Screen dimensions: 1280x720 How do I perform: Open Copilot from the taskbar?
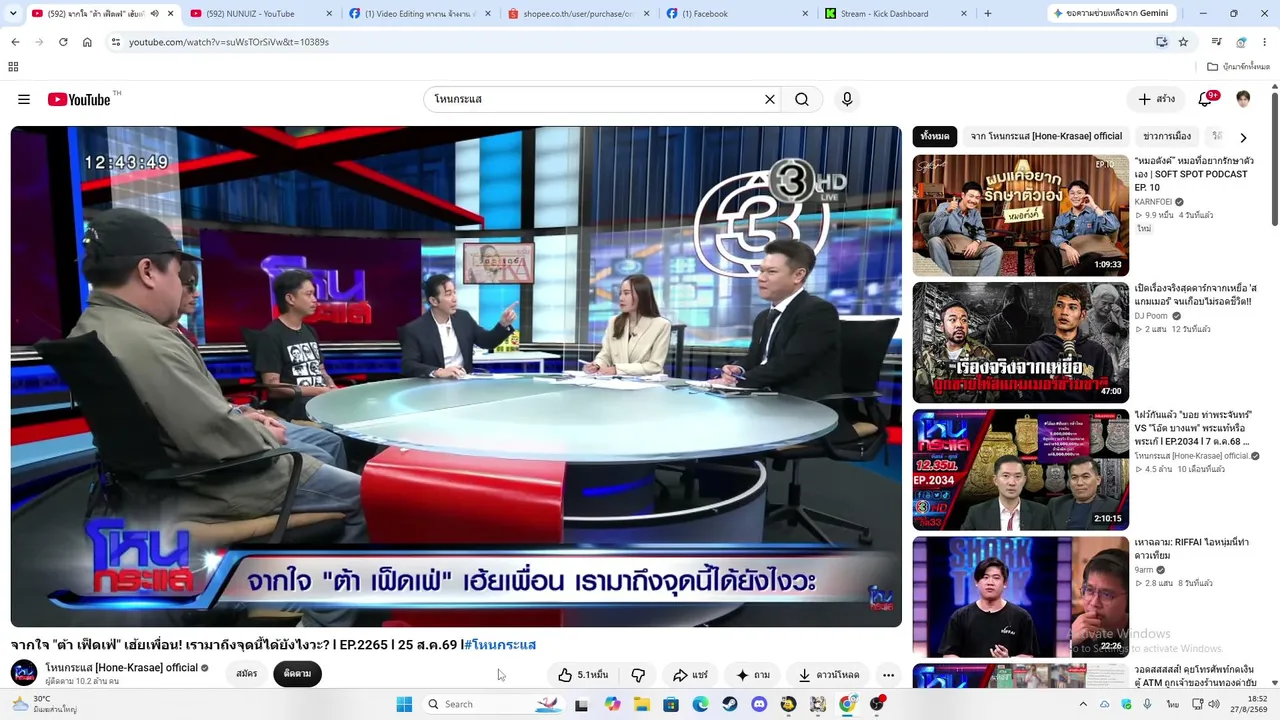(612, 704)
